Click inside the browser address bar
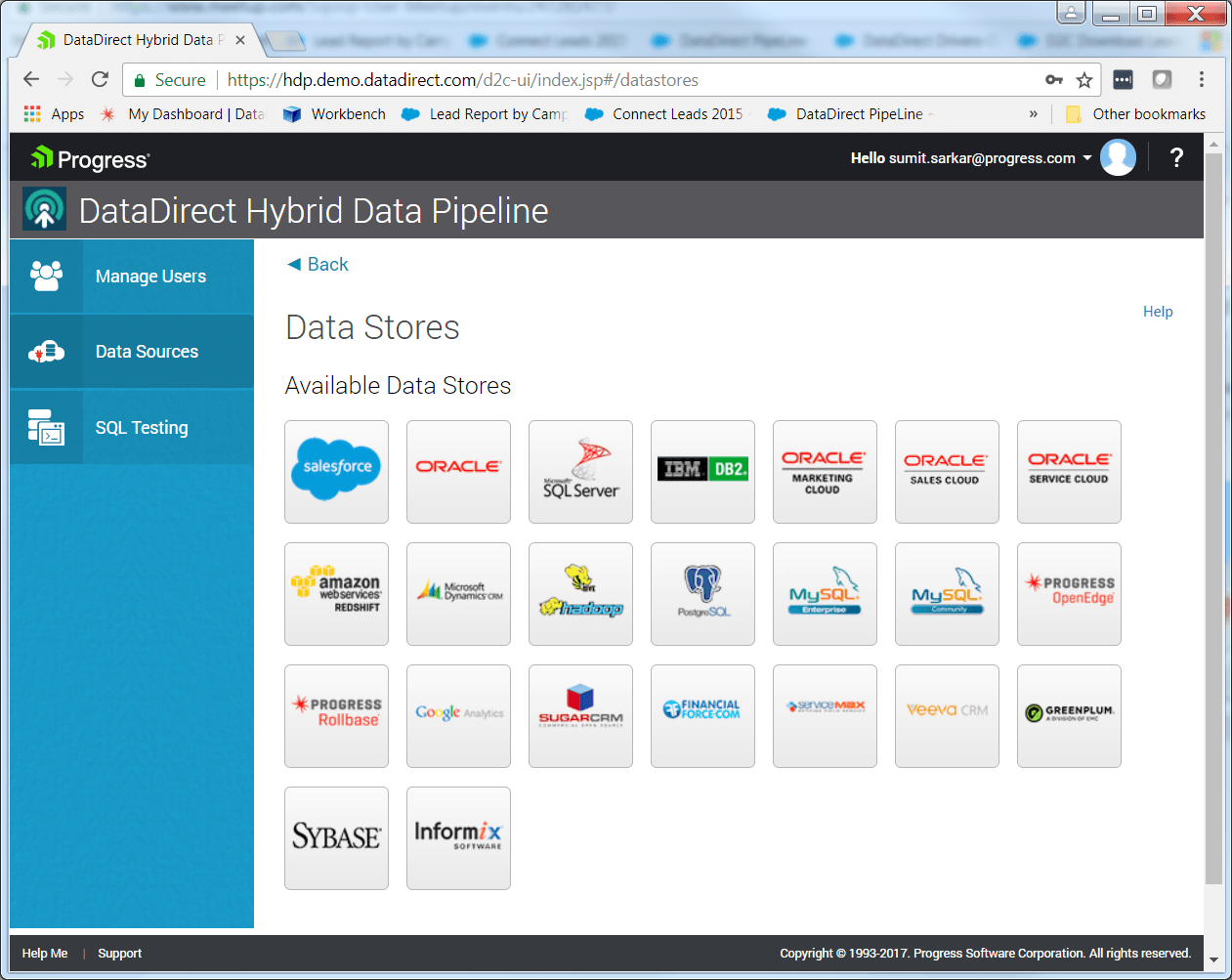This screenshot has height=980, width=1232. coord(586,79)
